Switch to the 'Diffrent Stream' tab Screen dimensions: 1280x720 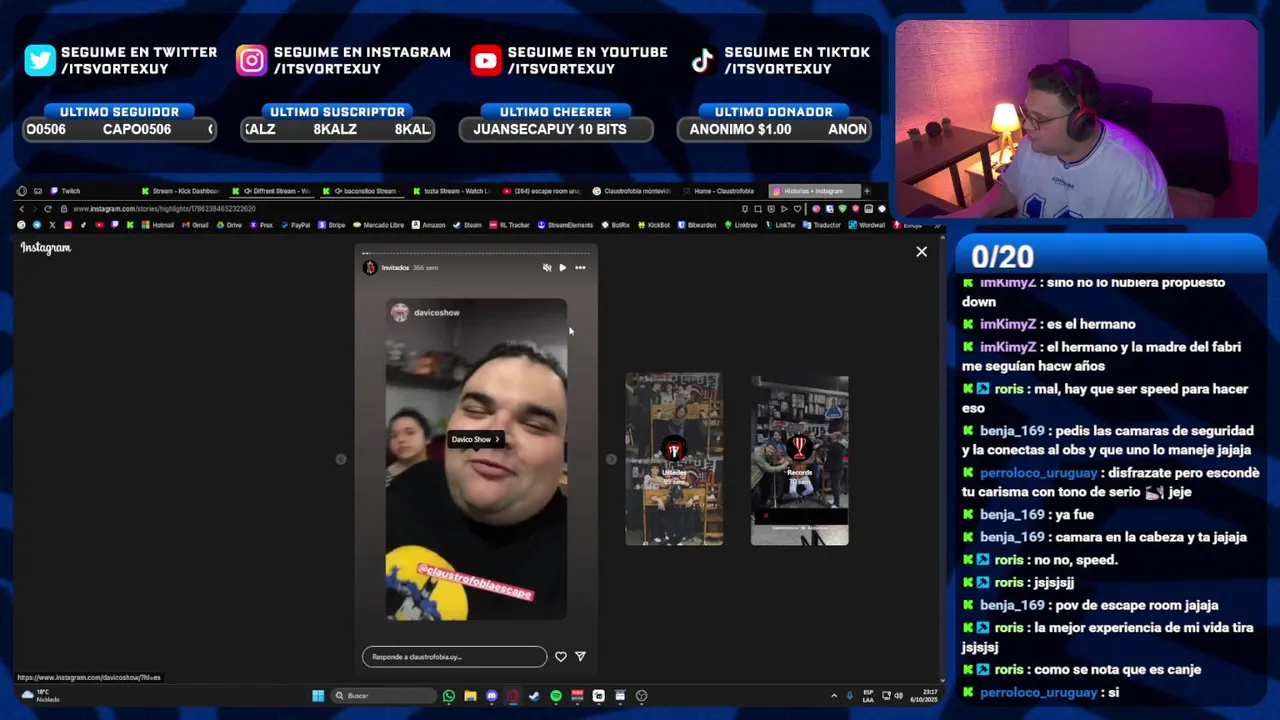272,191
